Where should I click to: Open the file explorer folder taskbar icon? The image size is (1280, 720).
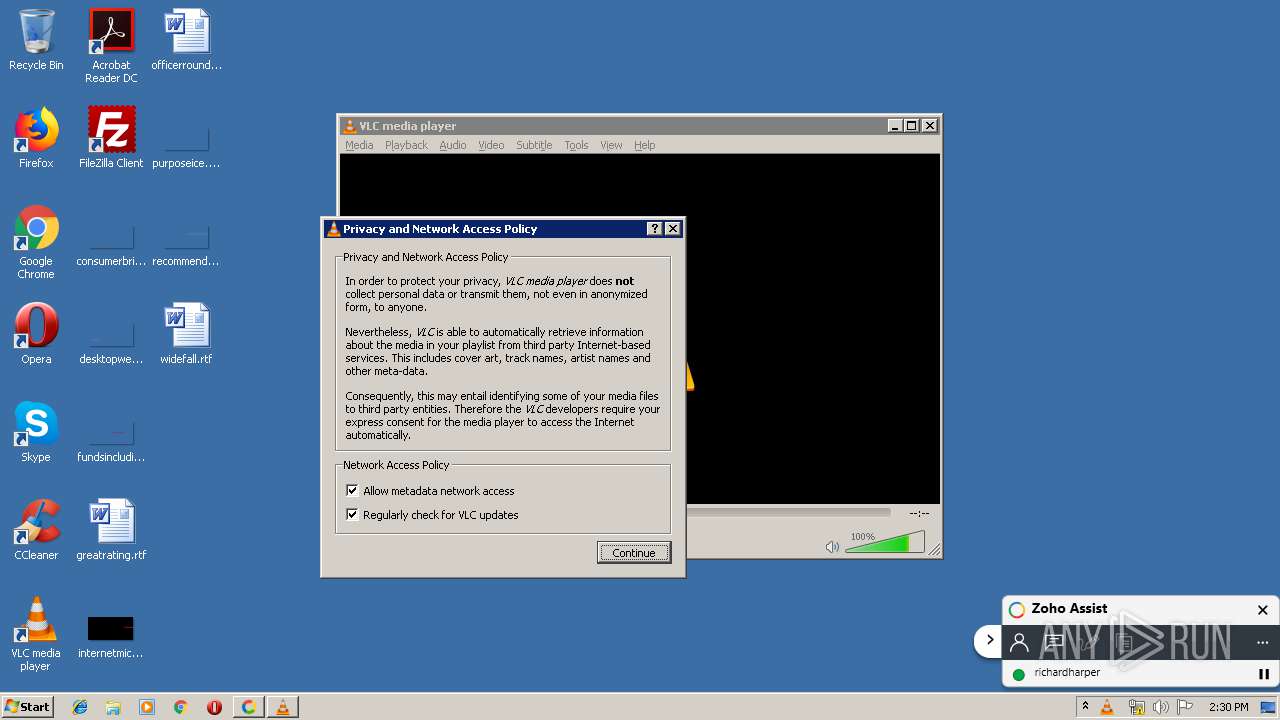click(113, 707)
